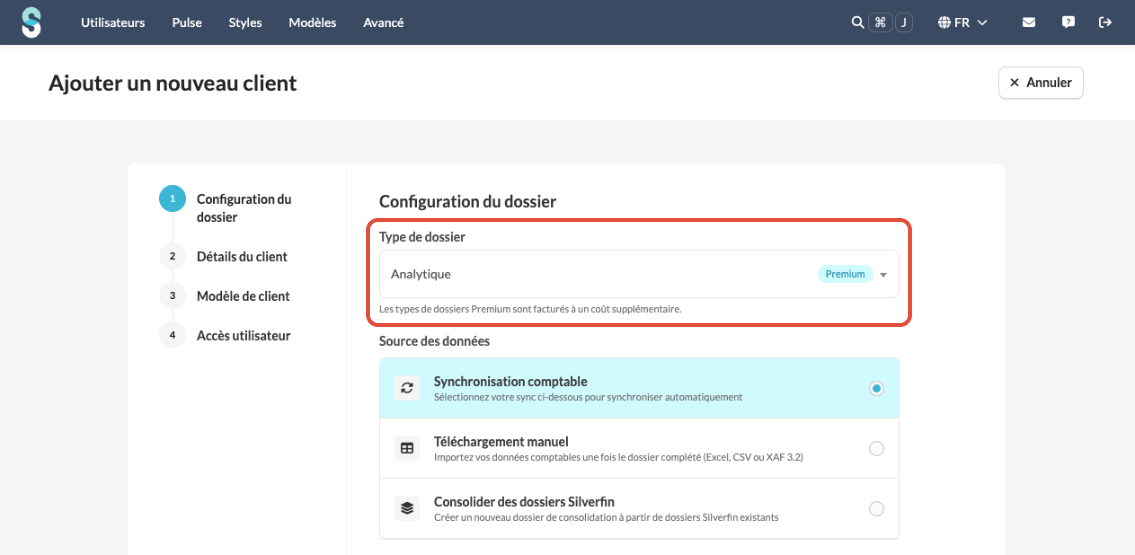Click the Silverfin logo icon
This screenshot has height=555, width=1135.
[31, 22]
